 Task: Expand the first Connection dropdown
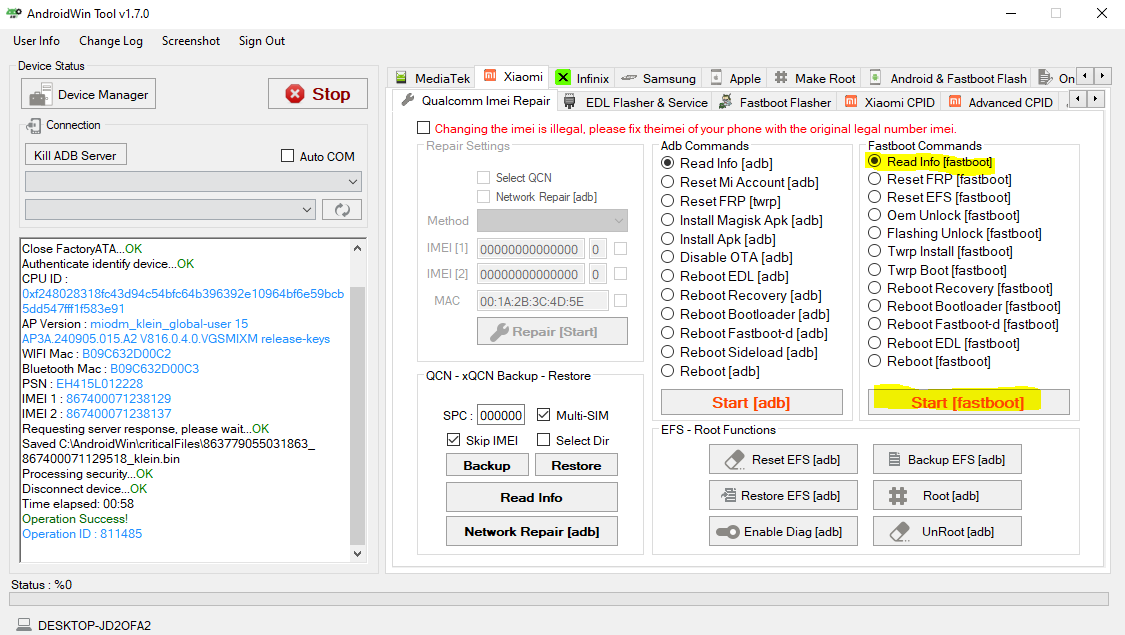pyautogui.click(x=193, y=182)
